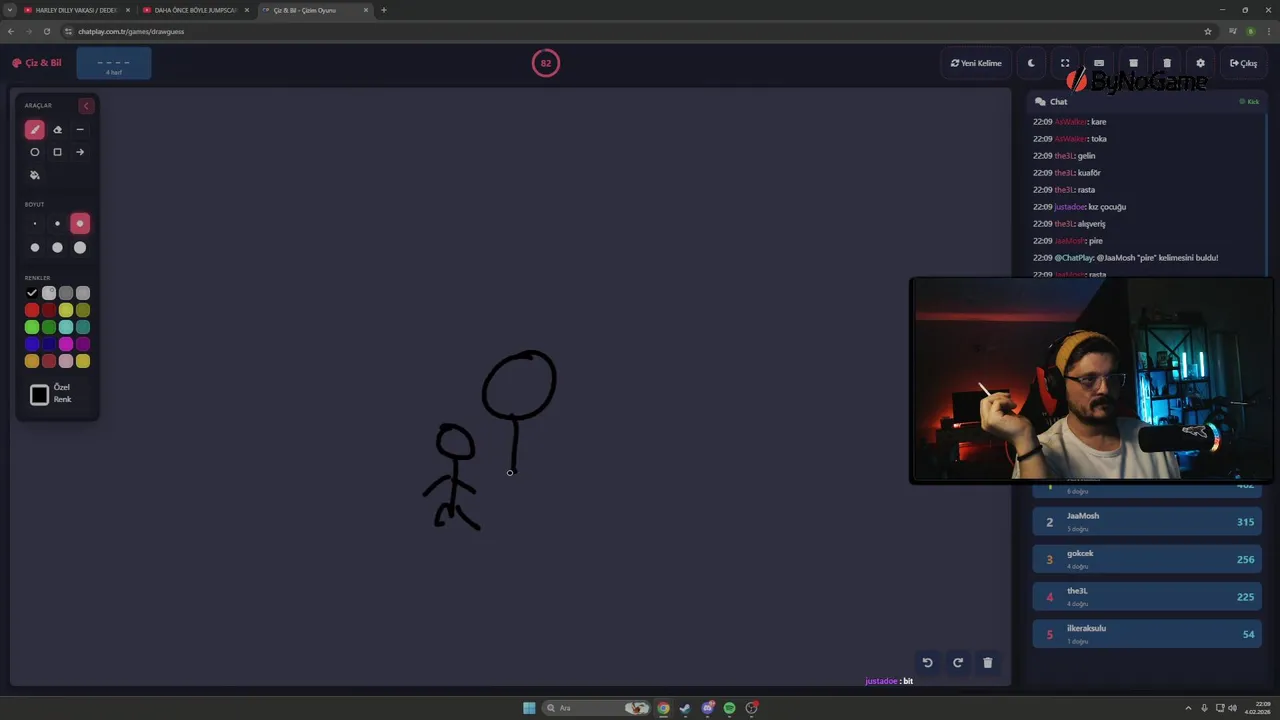Open Spotify from the taskbar
The image size is (1280, 720).
pyautogui.click(x=729, y=708)
